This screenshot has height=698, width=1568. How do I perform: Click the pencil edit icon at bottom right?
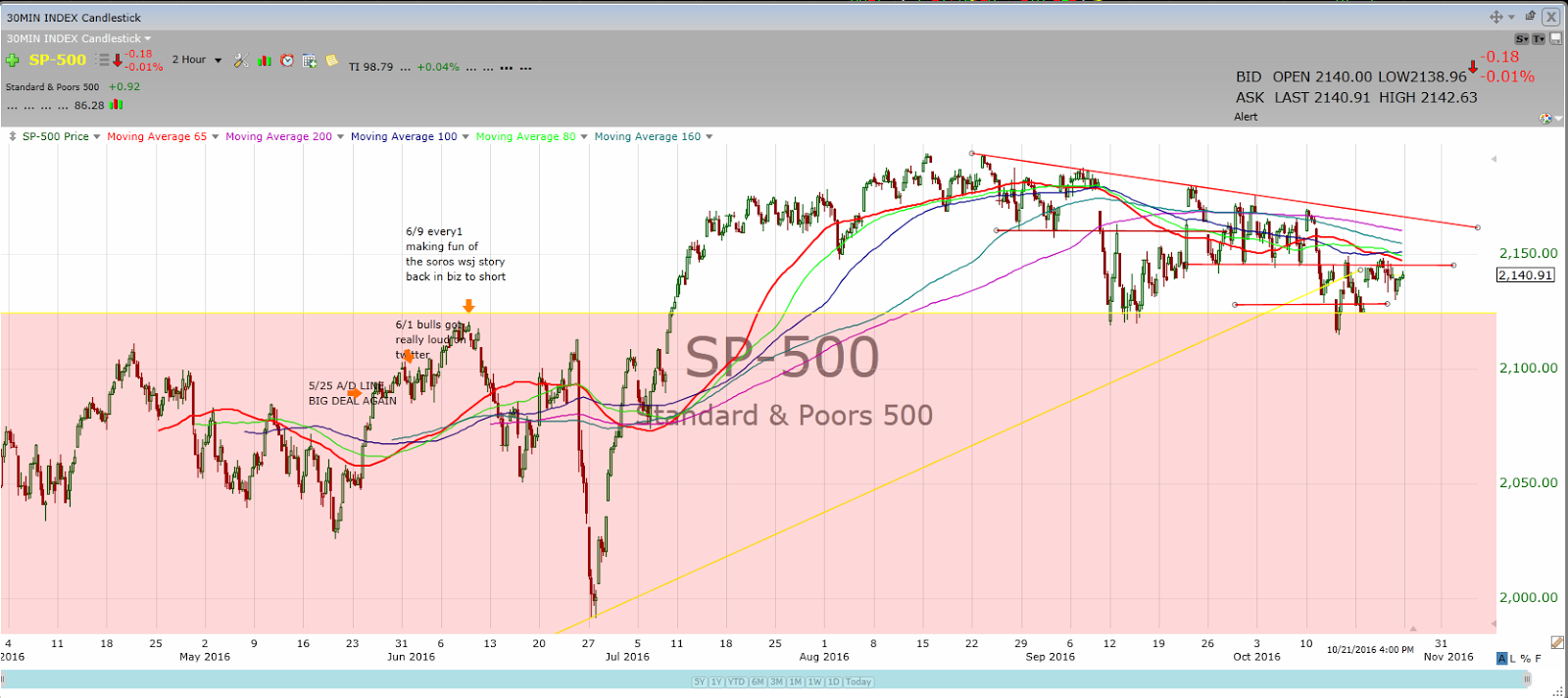click(1557, 642)
